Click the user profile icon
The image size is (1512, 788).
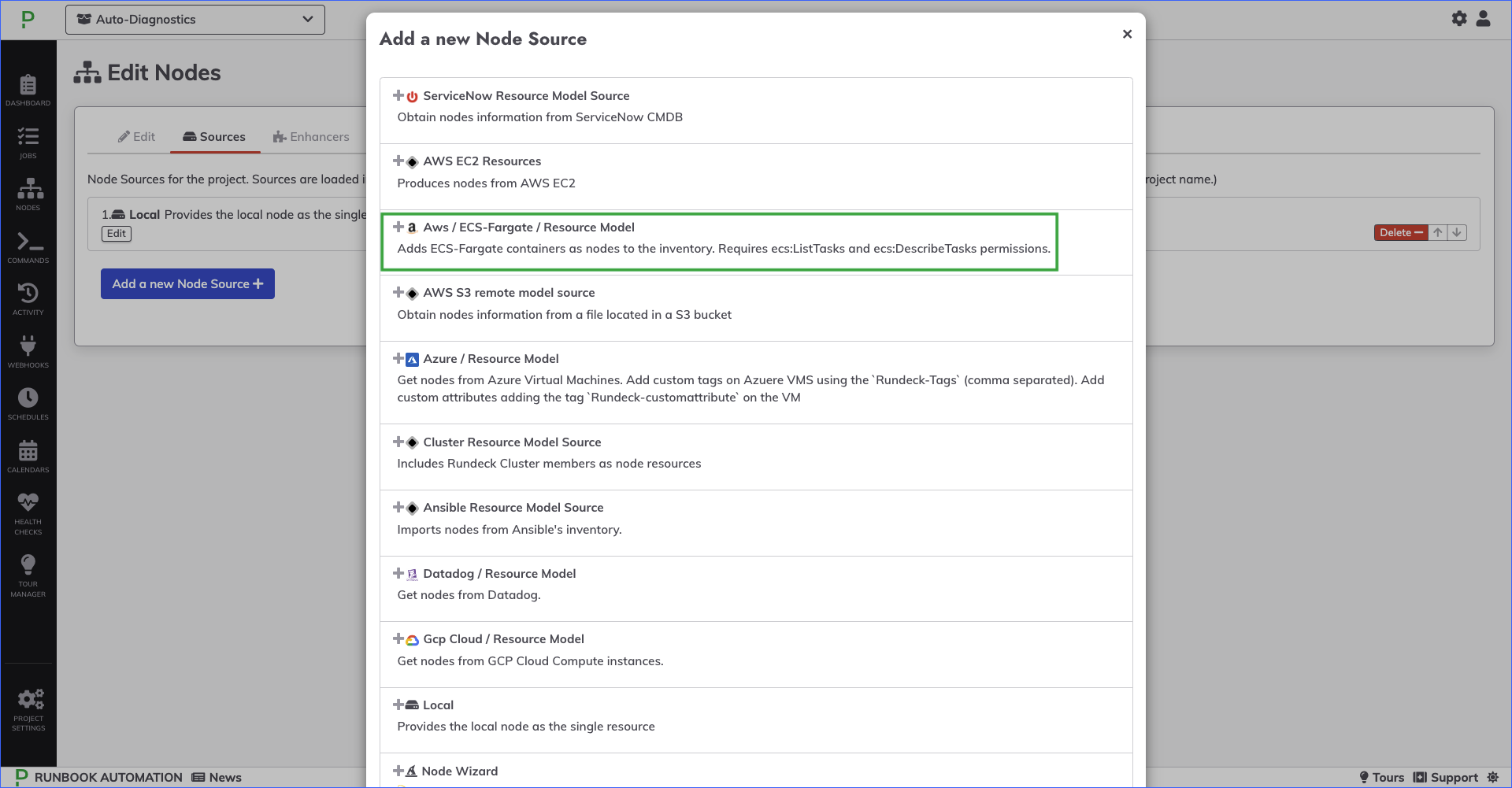[1483, 18]
